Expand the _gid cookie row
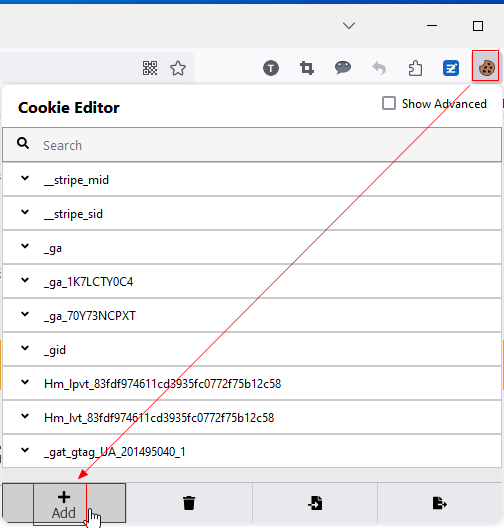Image resolution: width=504 pixels, height=528 pixels. (x=252, y=349)
